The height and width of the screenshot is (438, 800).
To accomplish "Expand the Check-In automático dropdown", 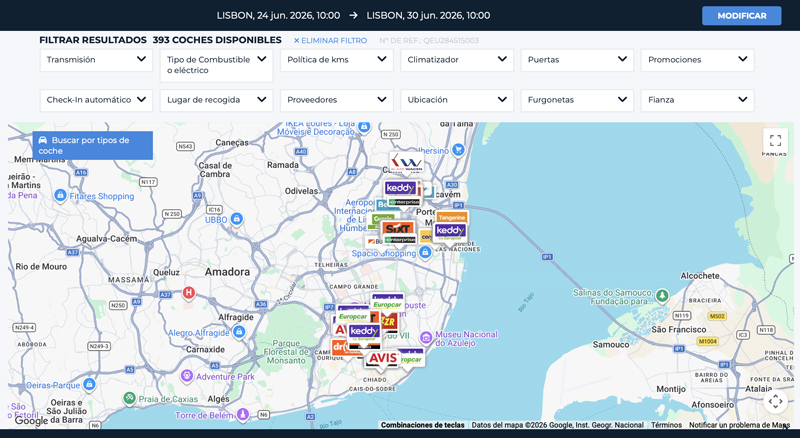I will point(96,100).
